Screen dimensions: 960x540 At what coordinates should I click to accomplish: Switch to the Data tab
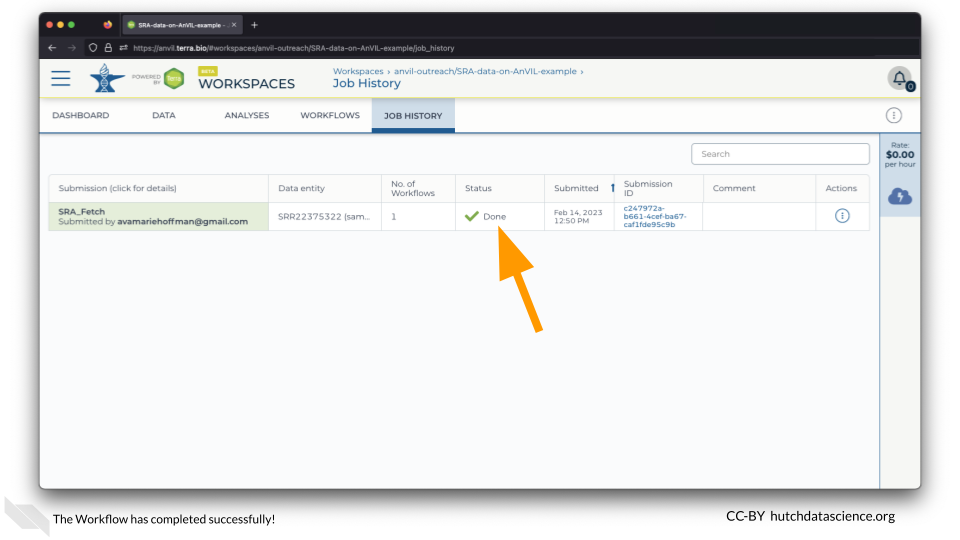[163, 115]
